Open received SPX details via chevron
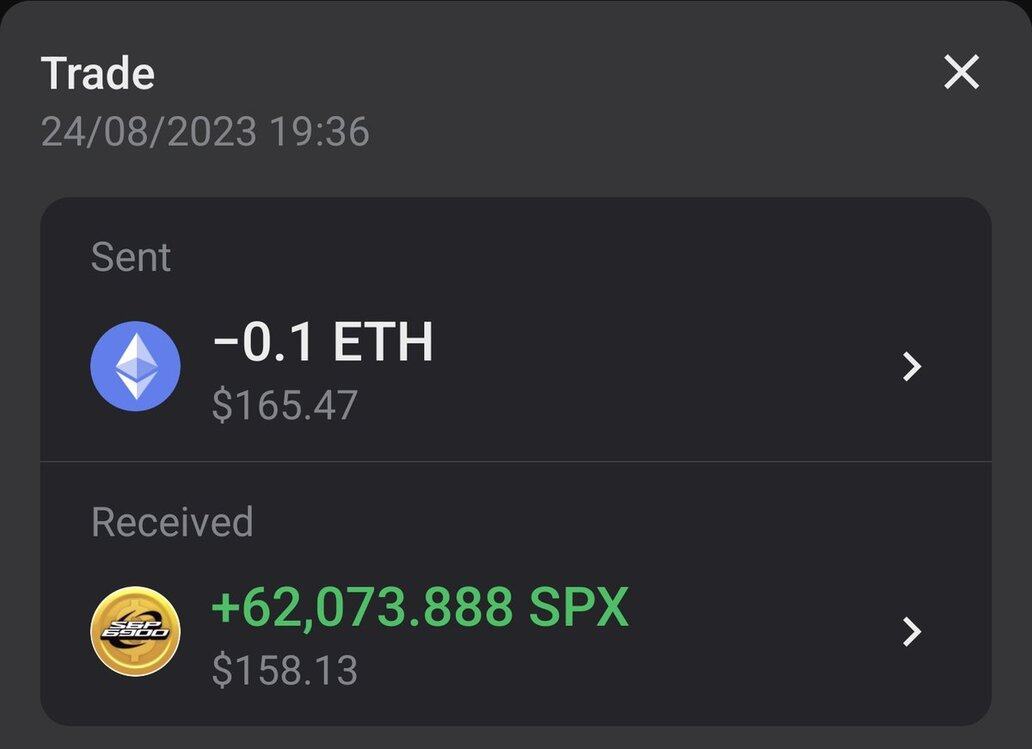The image size is (1032, 749). pyautogui.click(x=912, y=632)
